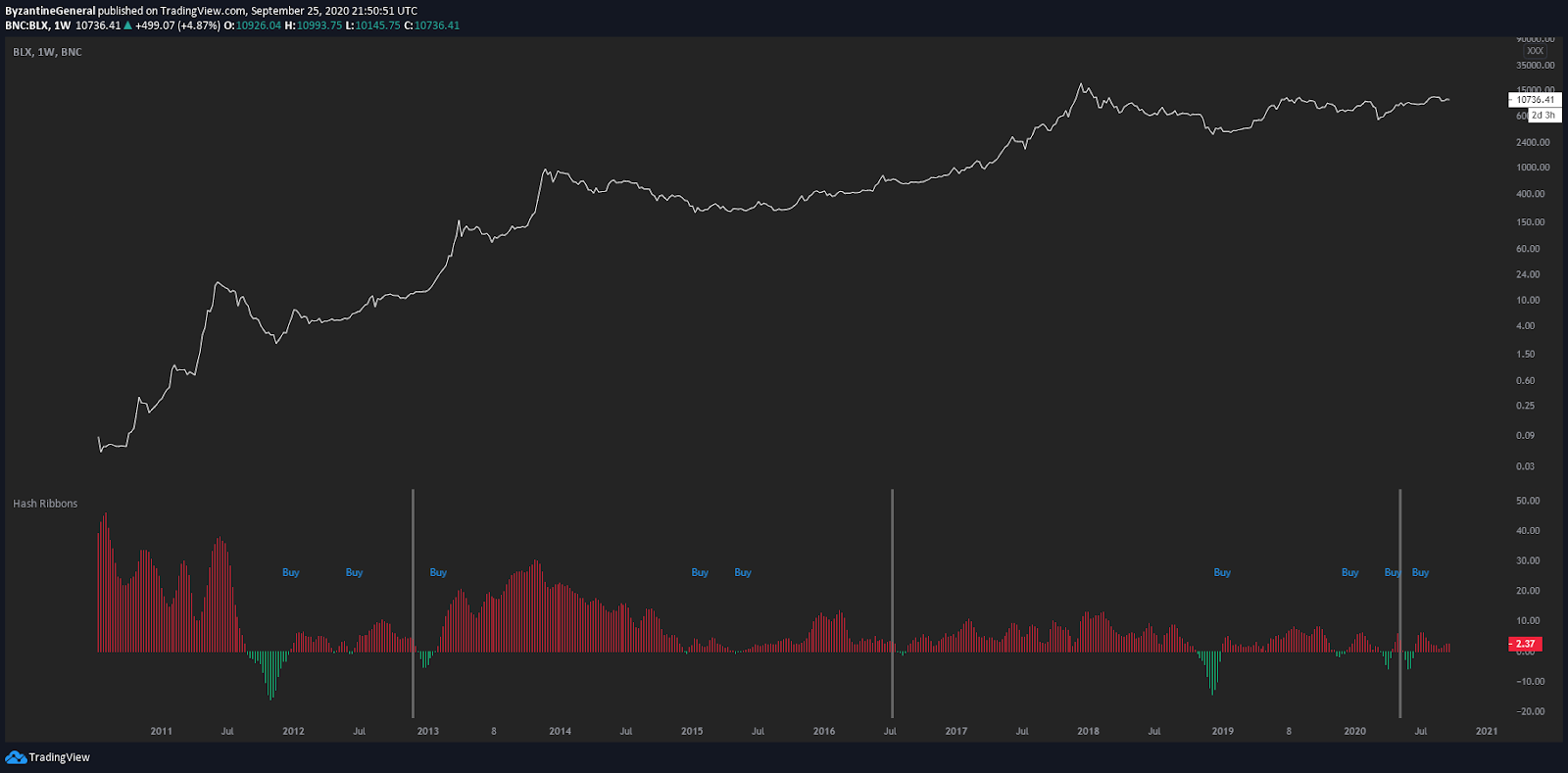Click the Buy signal above the 2012 axis label

(x=291, y=572)
